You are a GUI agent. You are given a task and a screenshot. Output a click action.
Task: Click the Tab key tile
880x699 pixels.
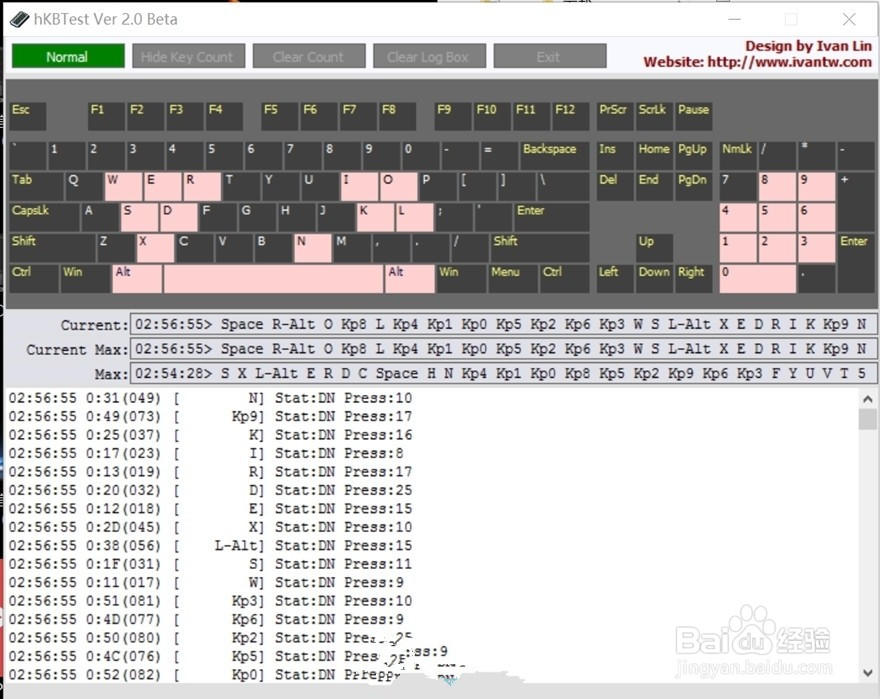[36, 186]
